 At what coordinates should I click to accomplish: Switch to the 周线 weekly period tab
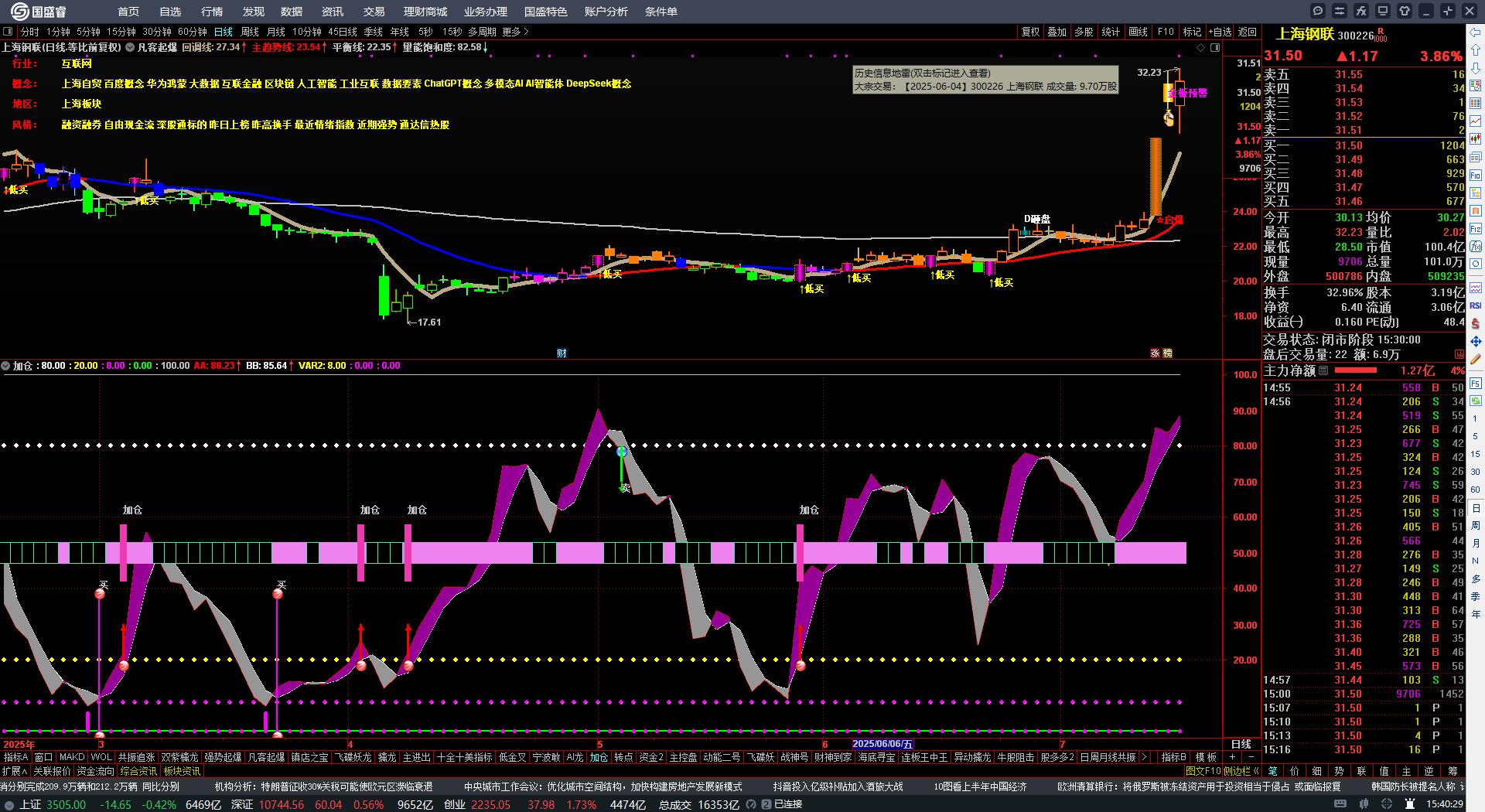coord(250,32)
